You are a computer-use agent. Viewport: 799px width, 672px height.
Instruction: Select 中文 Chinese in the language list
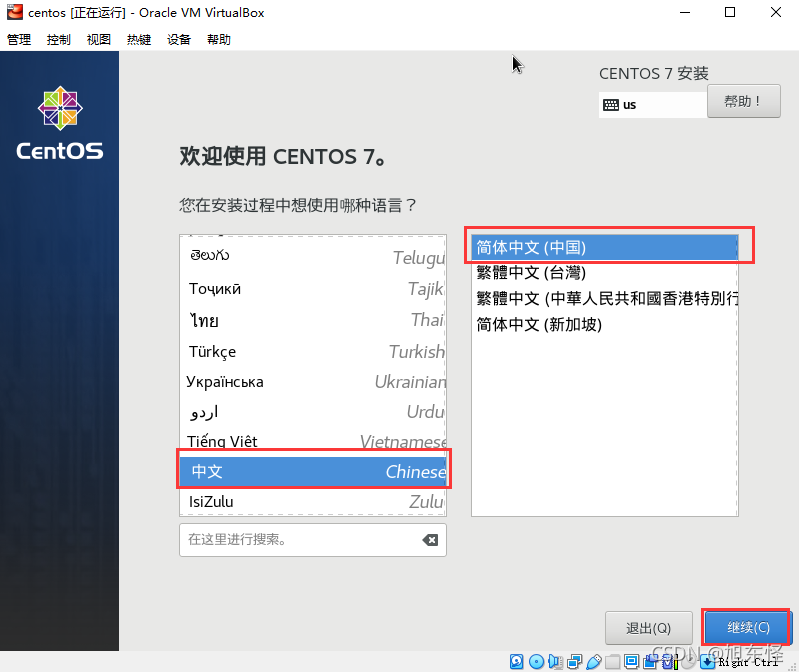pos(313,471)
